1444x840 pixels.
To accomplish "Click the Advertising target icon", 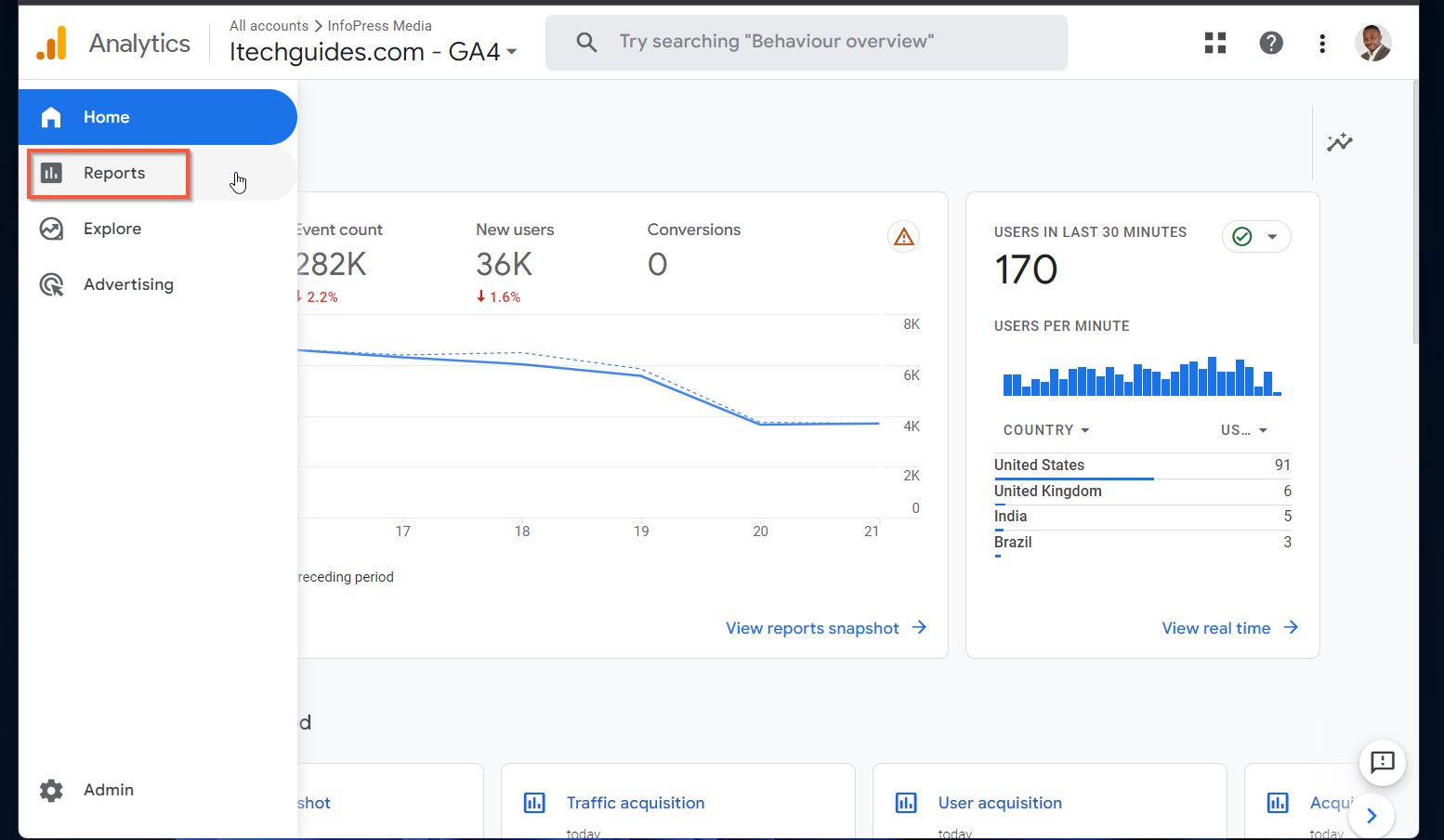I will point(51,284).
